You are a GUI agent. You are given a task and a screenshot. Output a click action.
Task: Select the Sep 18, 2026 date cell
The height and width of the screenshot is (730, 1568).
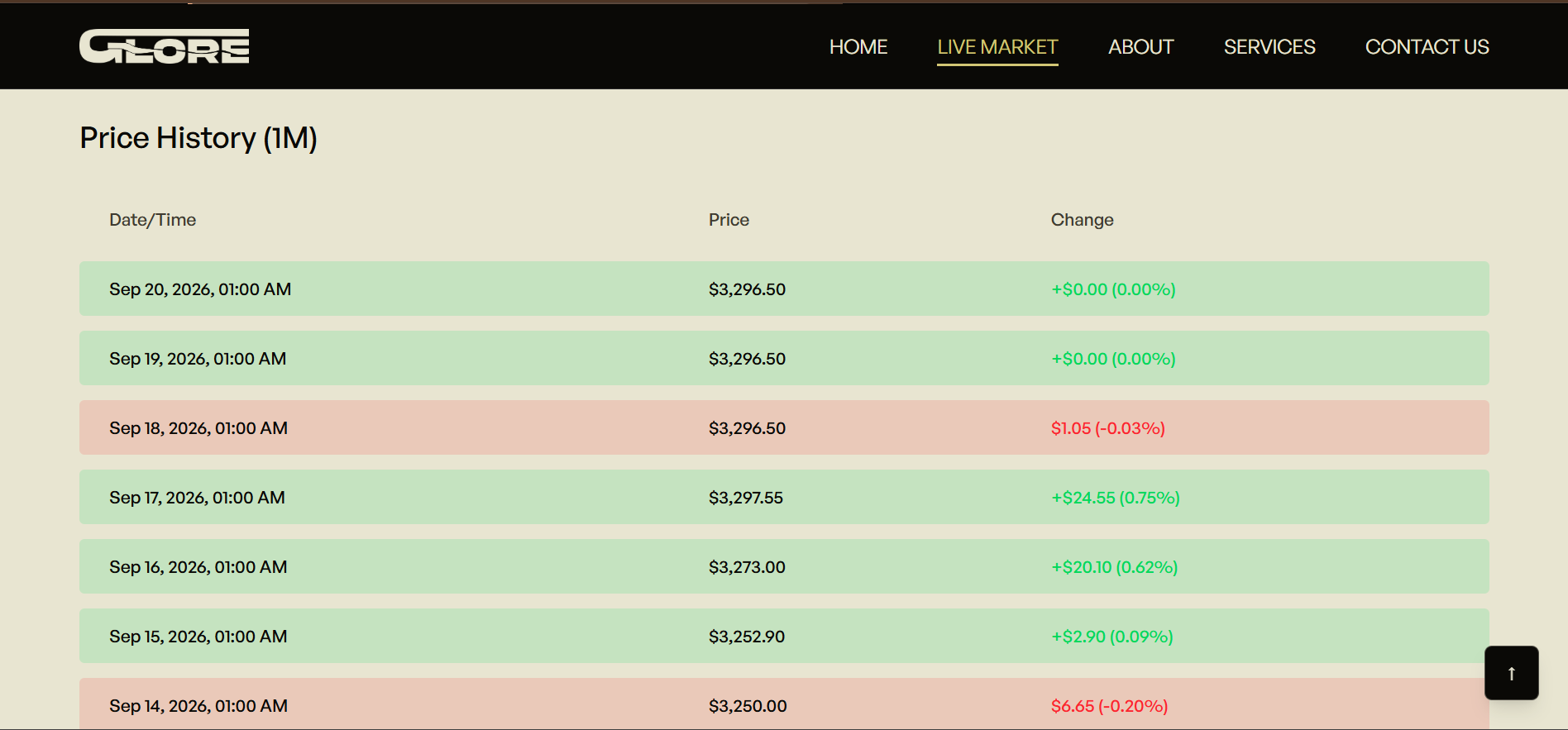point(198,428)
